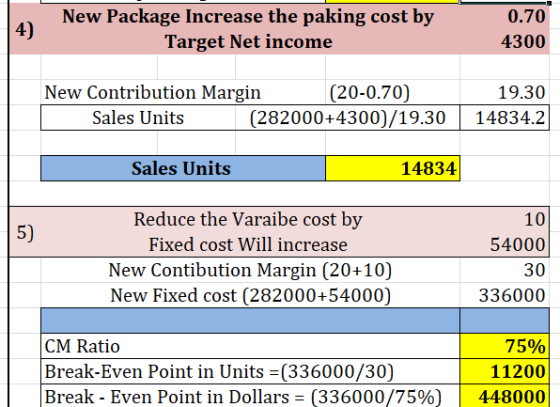Select the '(20-0.70)' formula text cell
This screenshot has height=407, width=560.
tap(392, 92)
